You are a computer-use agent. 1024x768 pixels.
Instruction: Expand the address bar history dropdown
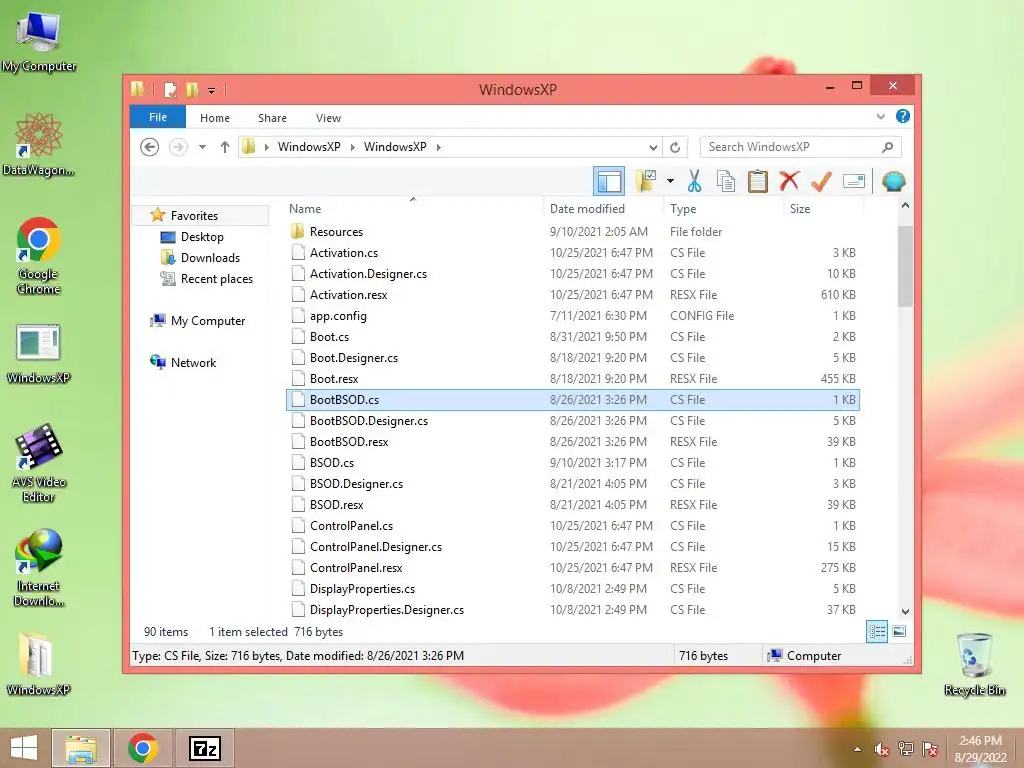[x=652, y=148]
